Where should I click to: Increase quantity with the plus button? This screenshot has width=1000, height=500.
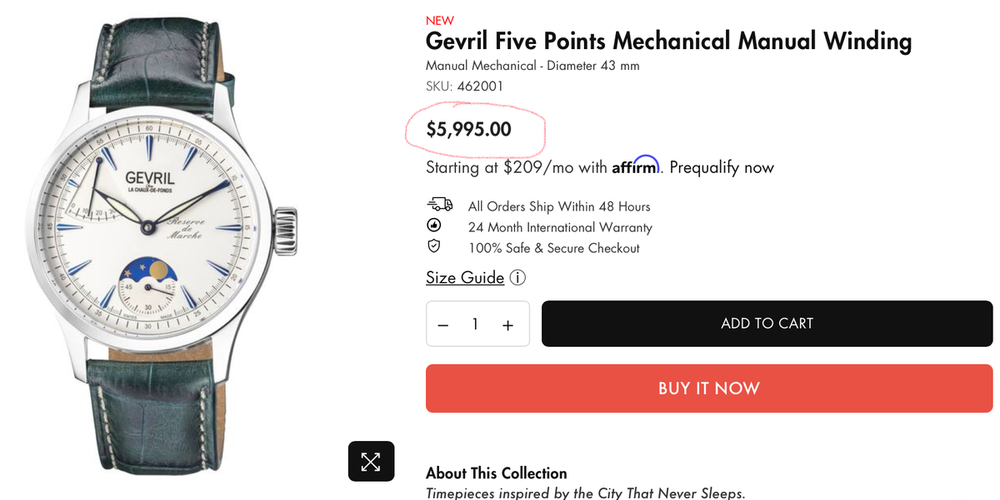tap(508, 325)
